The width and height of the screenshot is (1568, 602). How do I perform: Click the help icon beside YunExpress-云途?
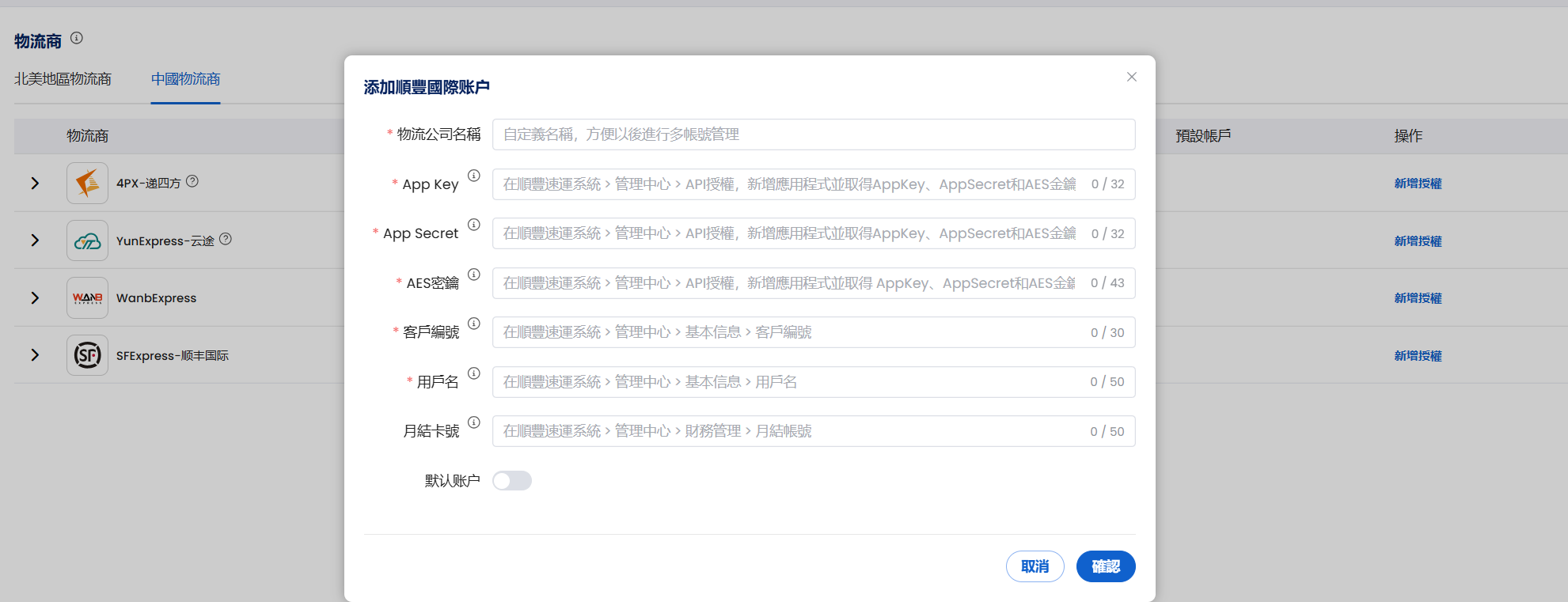click(226, 239)
